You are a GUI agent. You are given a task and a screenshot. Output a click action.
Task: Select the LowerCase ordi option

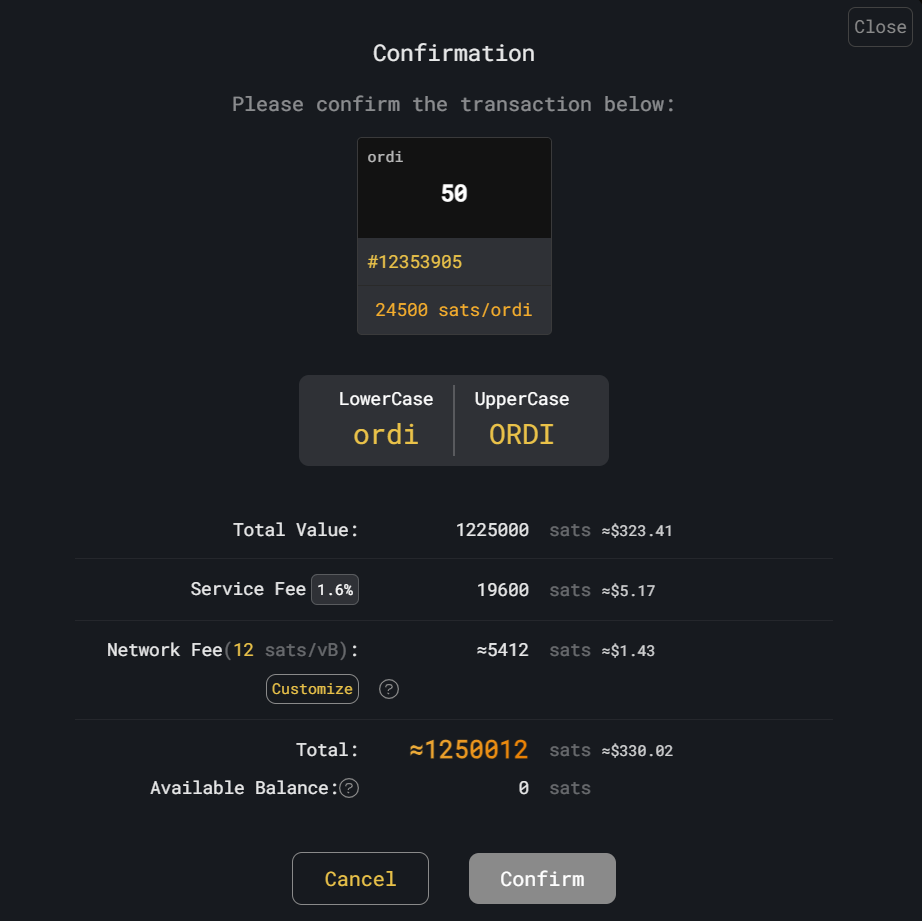click(386, 421)
